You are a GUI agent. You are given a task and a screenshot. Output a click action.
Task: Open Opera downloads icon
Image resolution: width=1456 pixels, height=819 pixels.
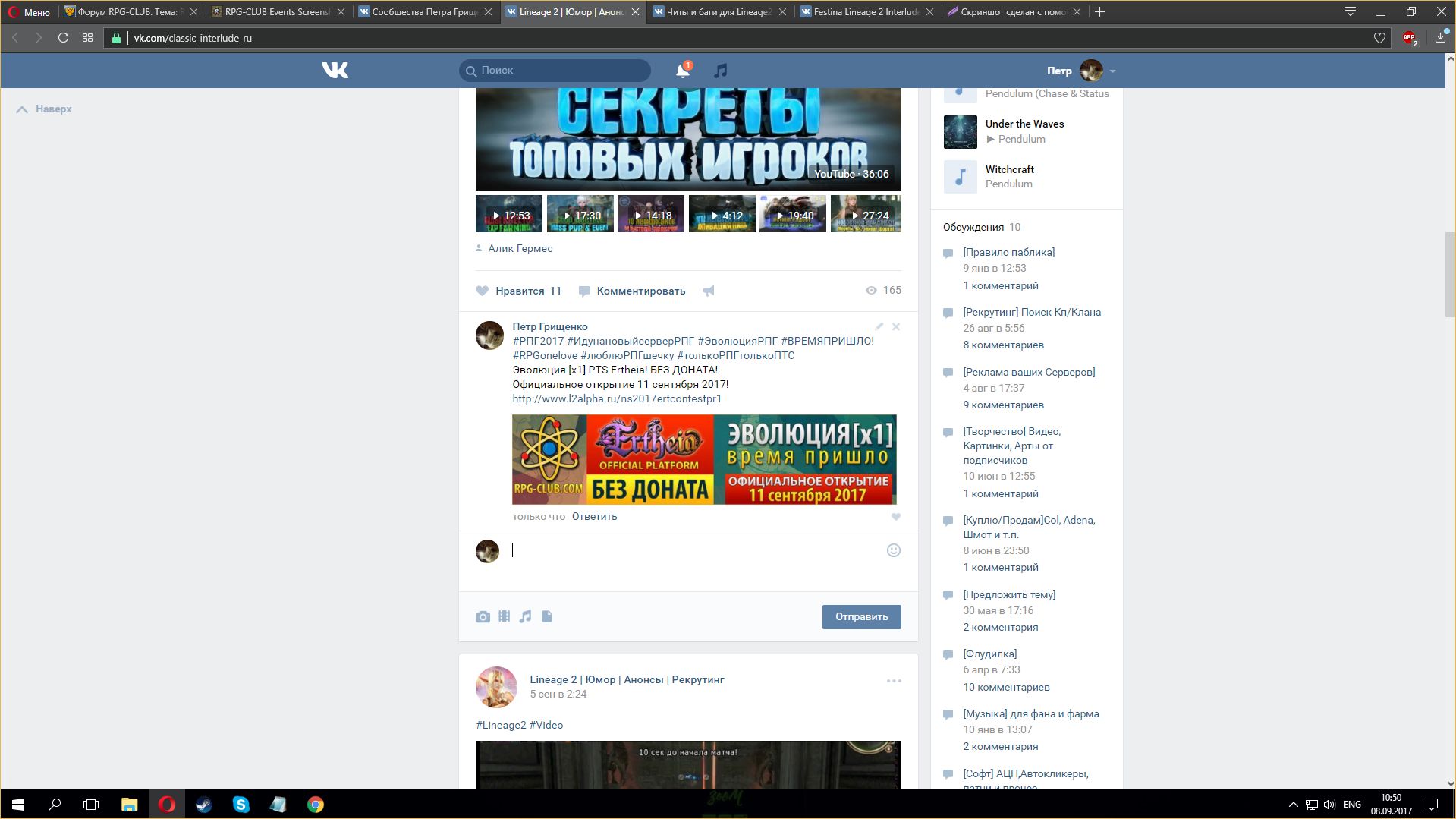pos(1441,37)
